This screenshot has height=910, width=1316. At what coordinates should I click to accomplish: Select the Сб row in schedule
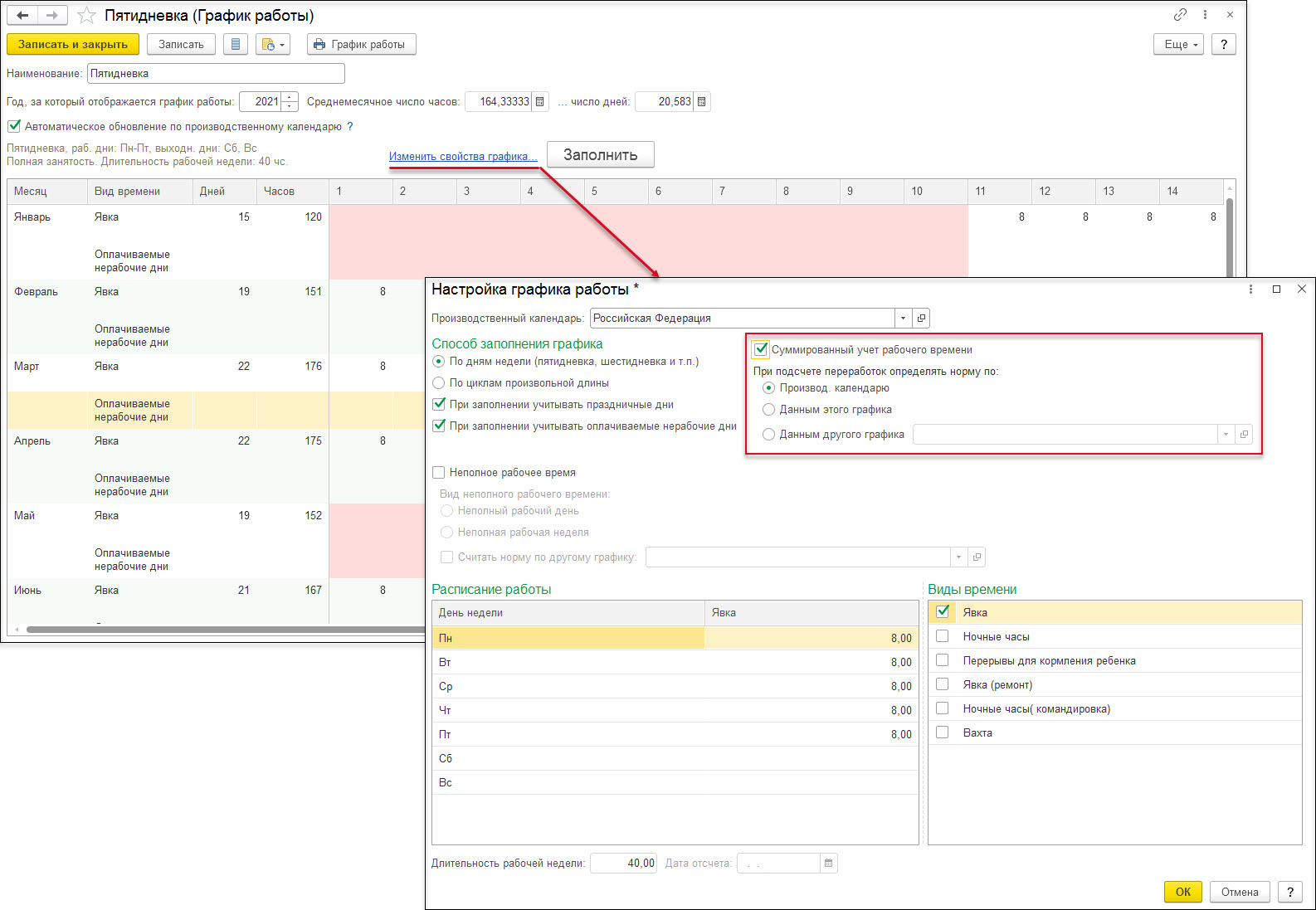(x=675, y=758)
